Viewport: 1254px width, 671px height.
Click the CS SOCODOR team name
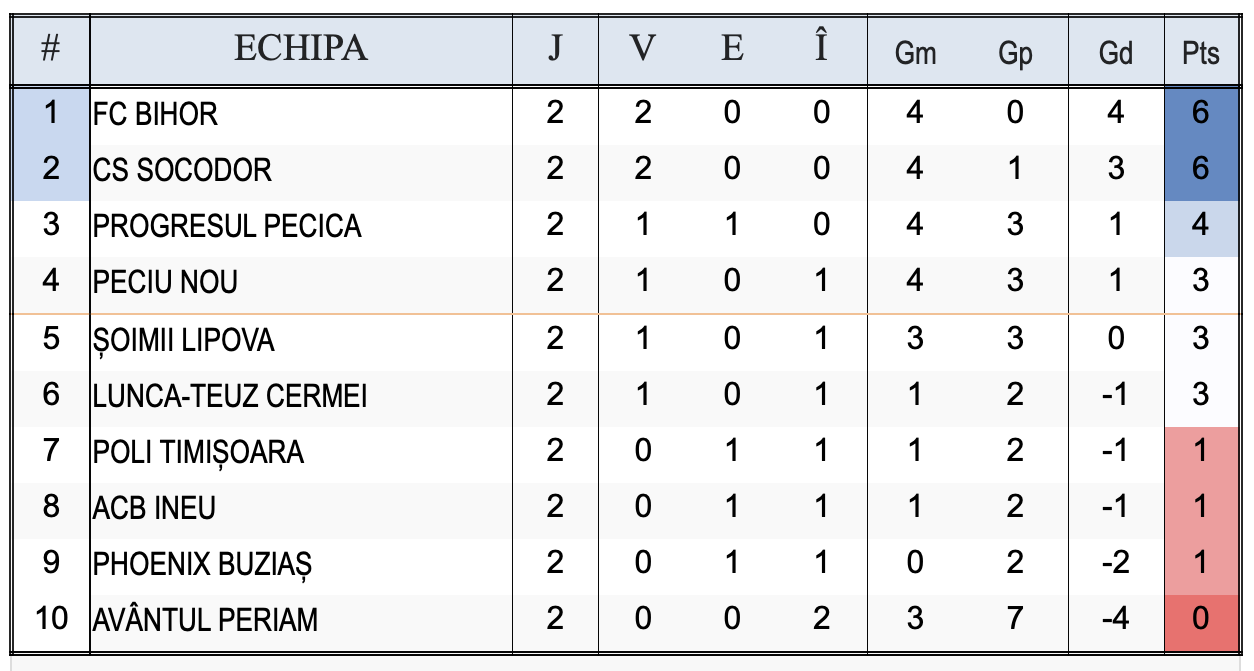point(182,170)
